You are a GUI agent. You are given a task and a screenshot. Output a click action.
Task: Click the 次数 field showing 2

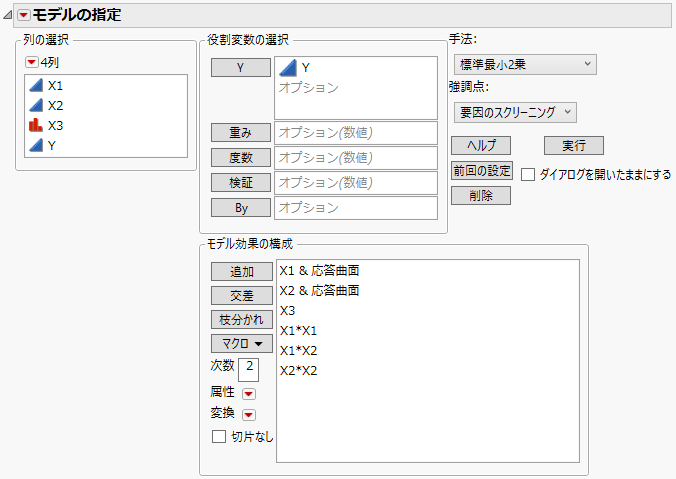(248, 369)
